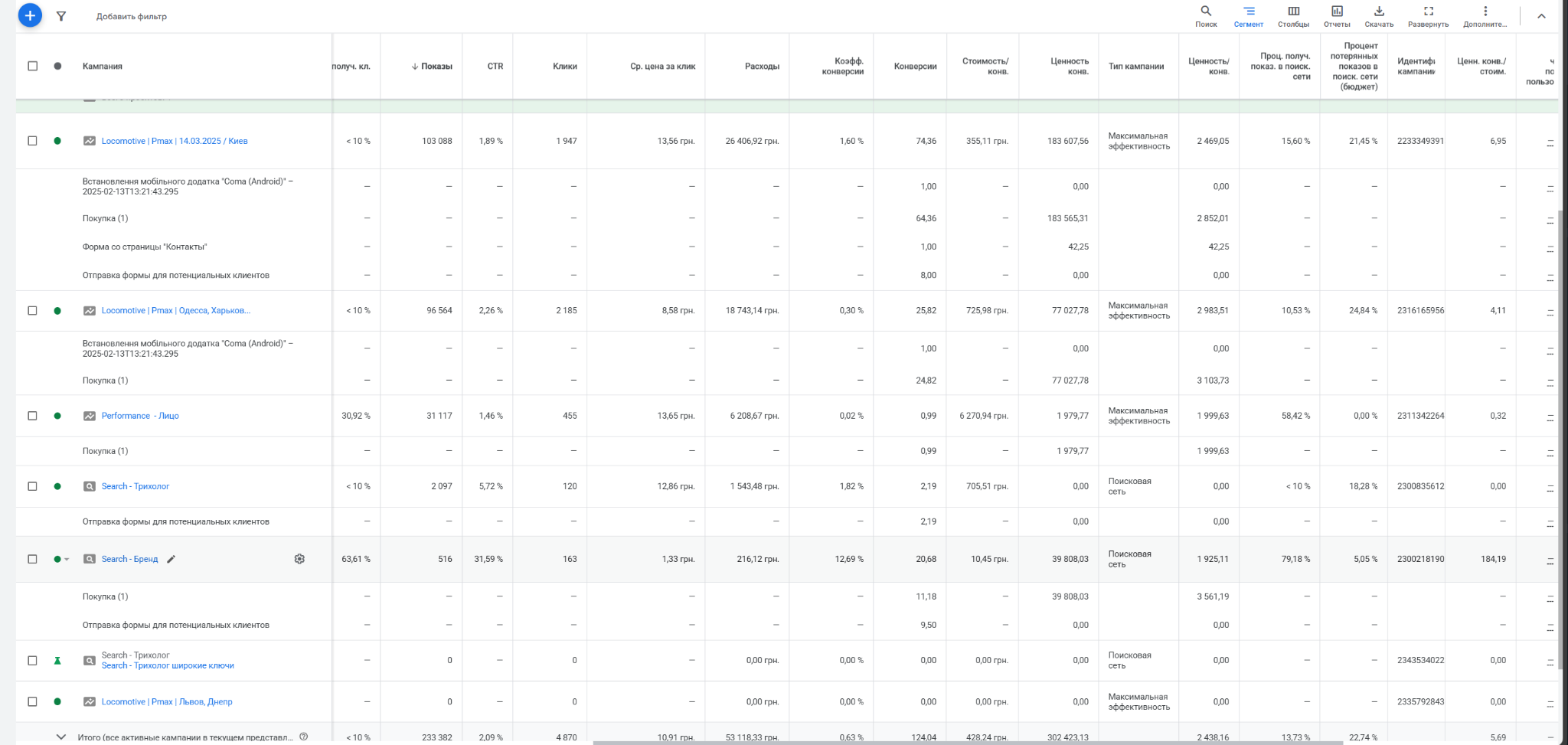Tick the Search - Трихолог campaign checkbox

tap(32, 486)
